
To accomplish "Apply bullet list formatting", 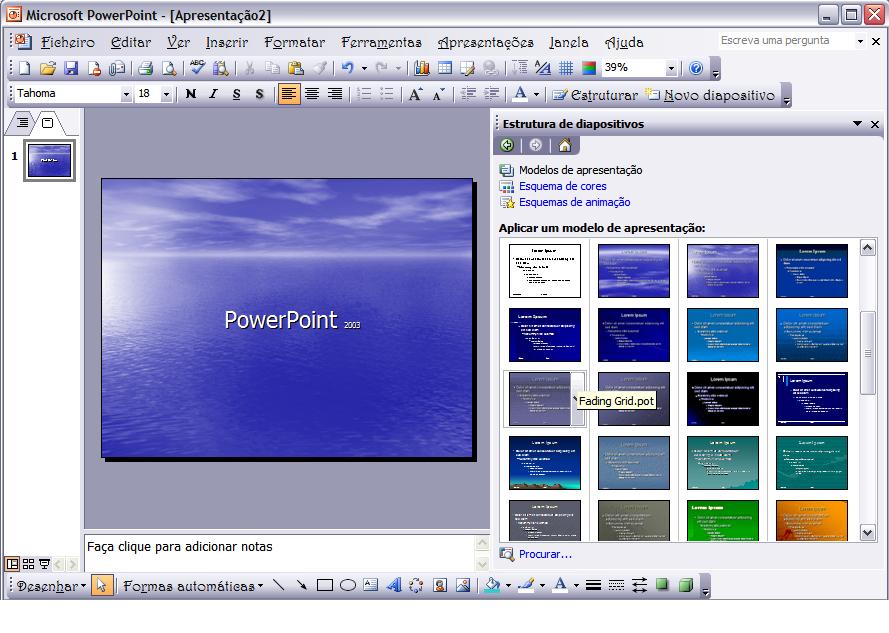I will pos(387,94).
